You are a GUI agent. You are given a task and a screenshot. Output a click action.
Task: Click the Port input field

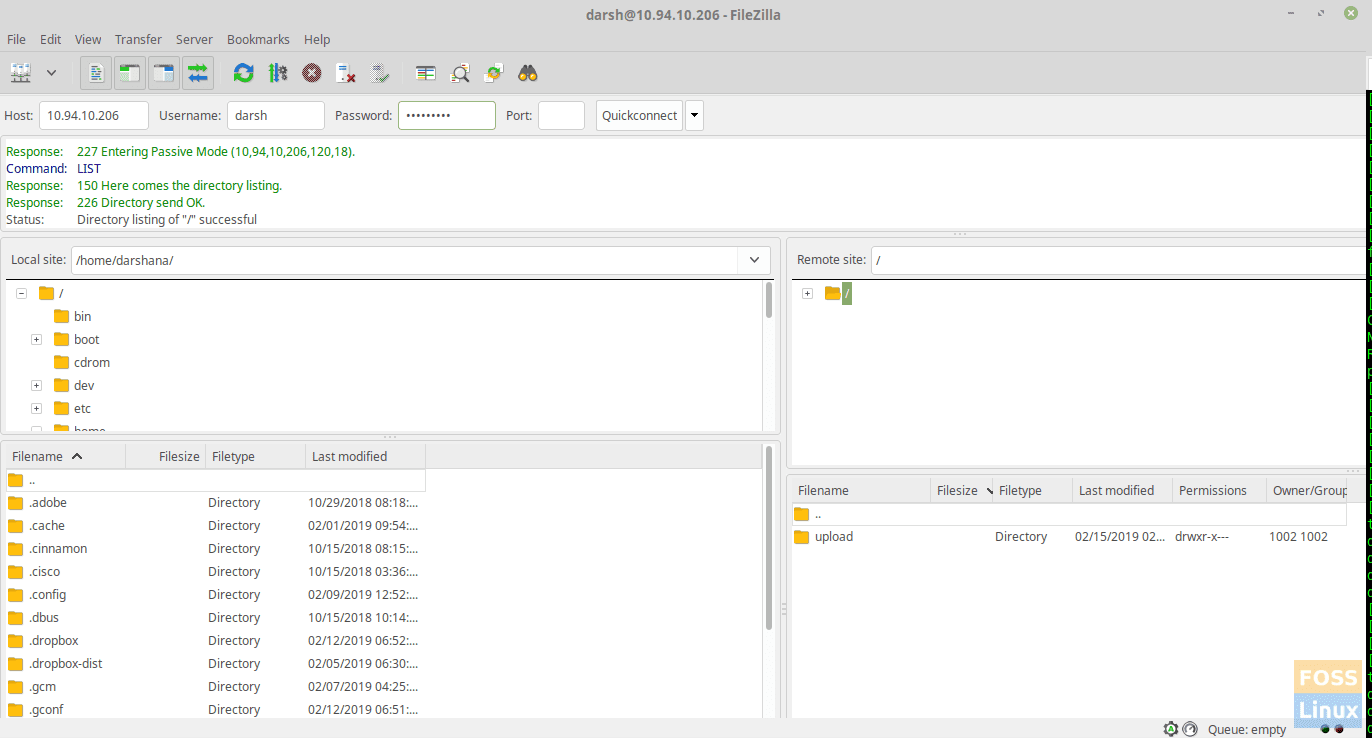(x=561, y=115)
